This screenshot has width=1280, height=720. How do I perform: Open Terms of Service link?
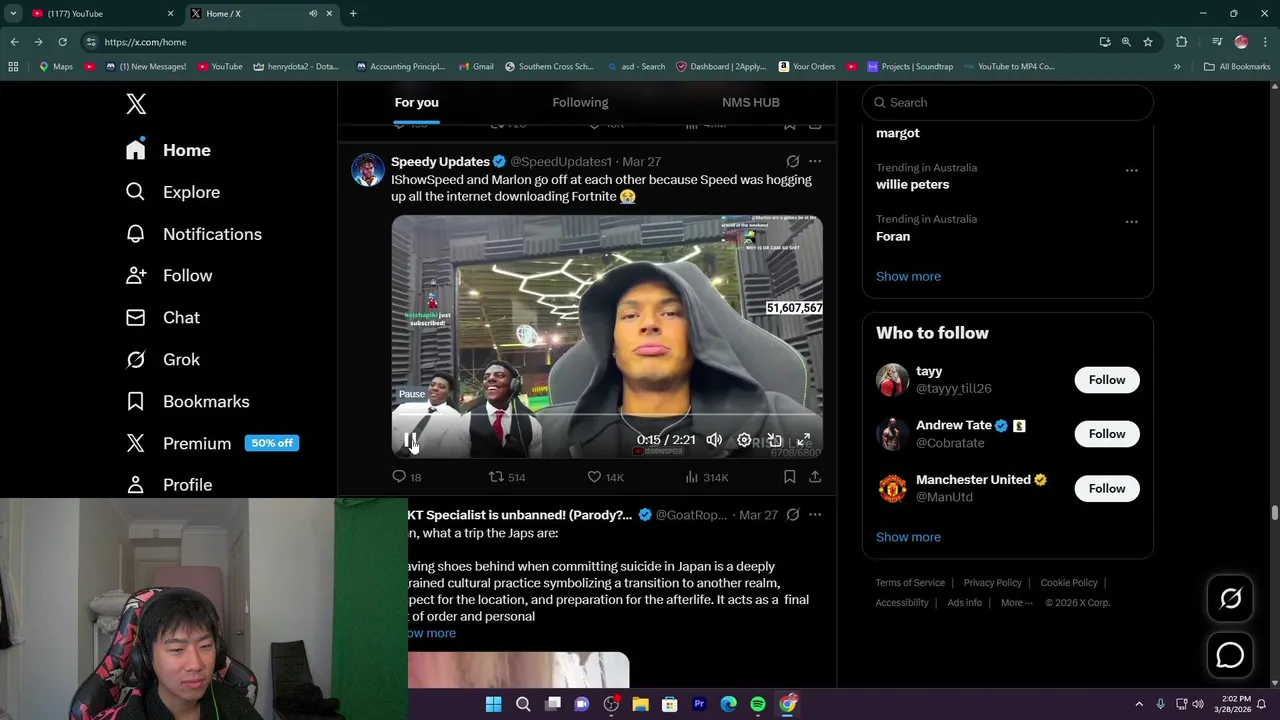tap(910, 583)
